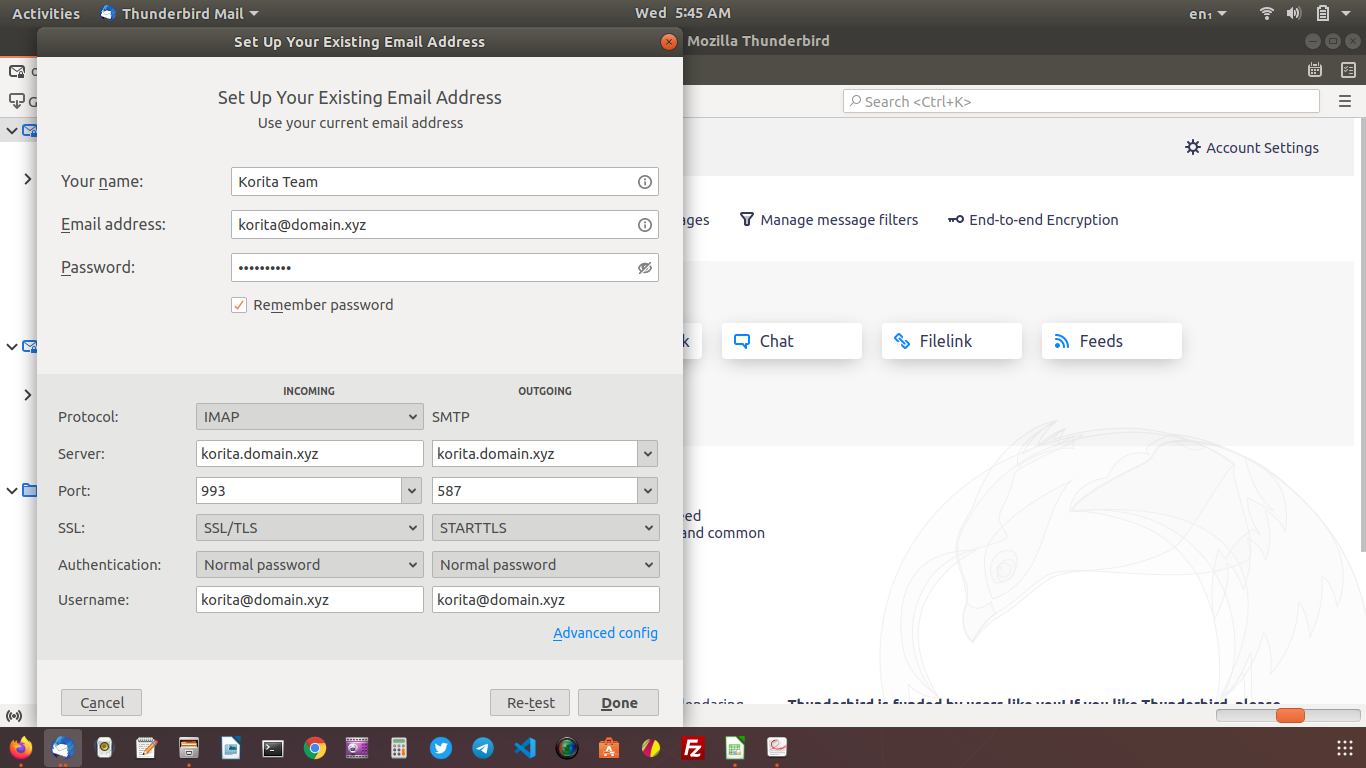The width and height of the screenshot is (1366, 768).
Task: Uncheck Remember password
Action: click(239, 304)
